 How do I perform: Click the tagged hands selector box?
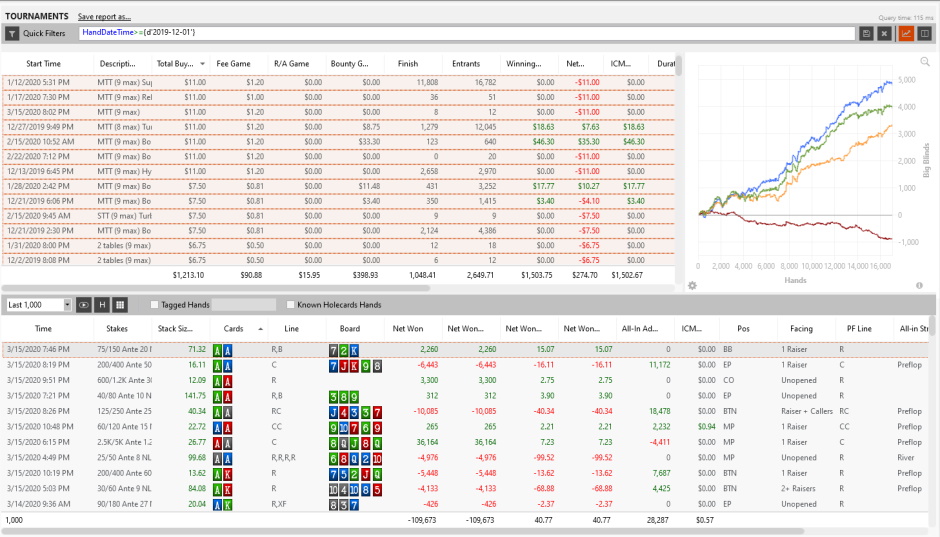point(244,305)
